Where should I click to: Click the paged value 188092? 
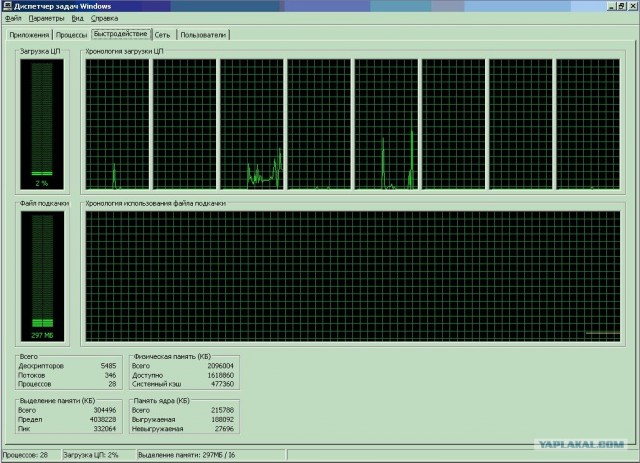[222, 419]
